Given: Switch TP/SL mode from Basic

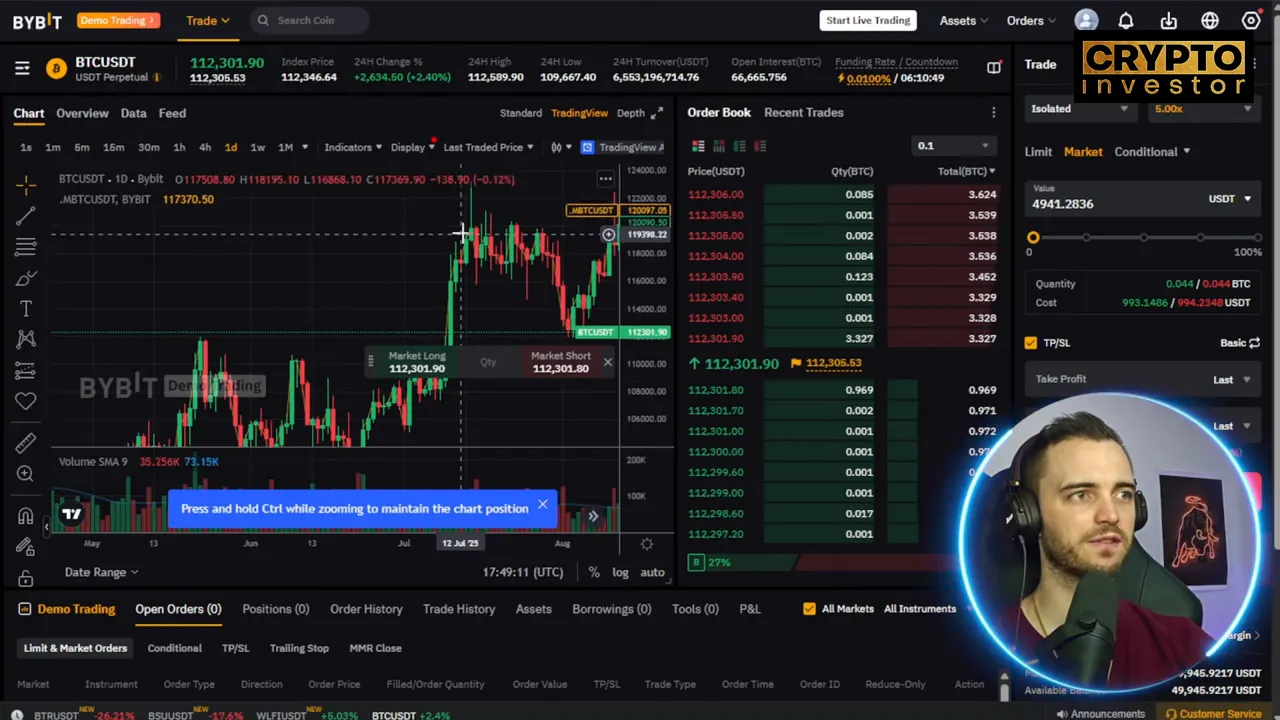Looking at the screenshot, I should [x=1240, y=343].
